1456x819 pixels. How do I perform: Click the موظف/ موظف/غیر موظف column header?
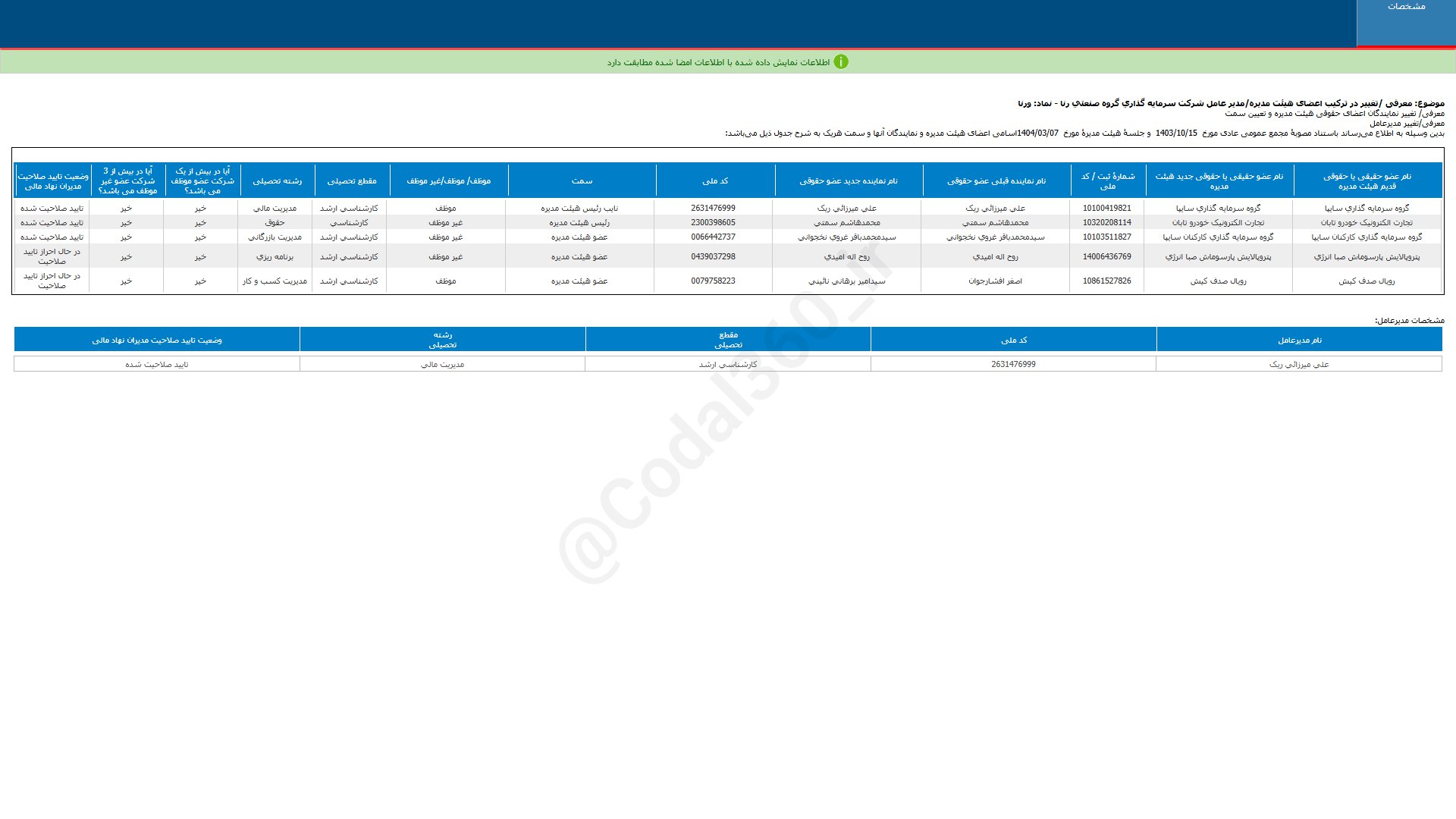coord(448,181)
